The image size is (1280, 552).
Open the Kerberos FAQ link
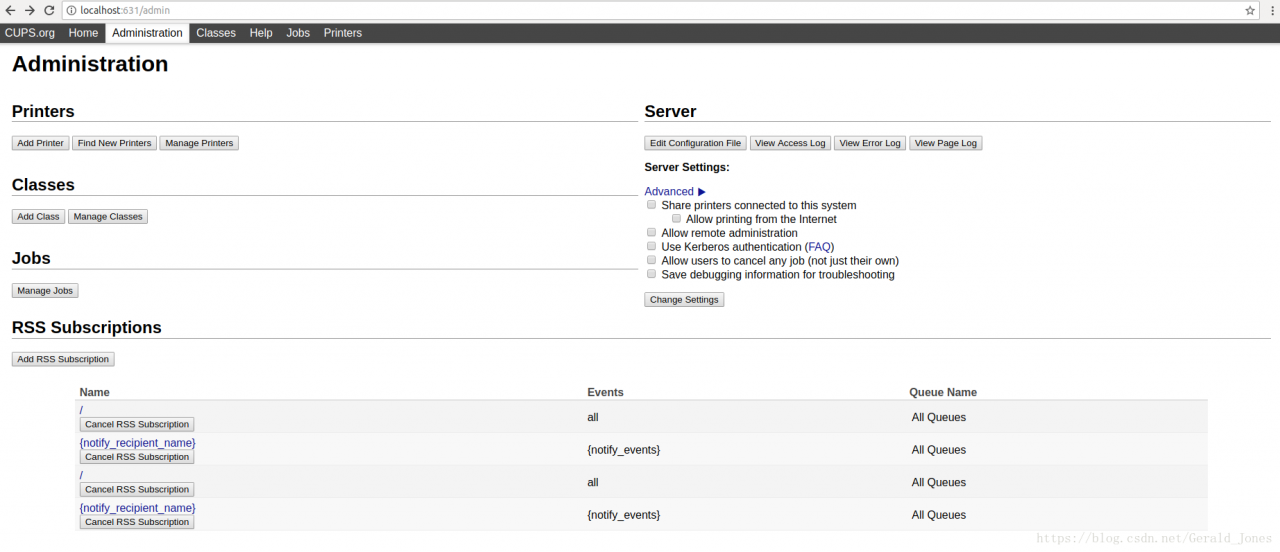coord(819,247)
